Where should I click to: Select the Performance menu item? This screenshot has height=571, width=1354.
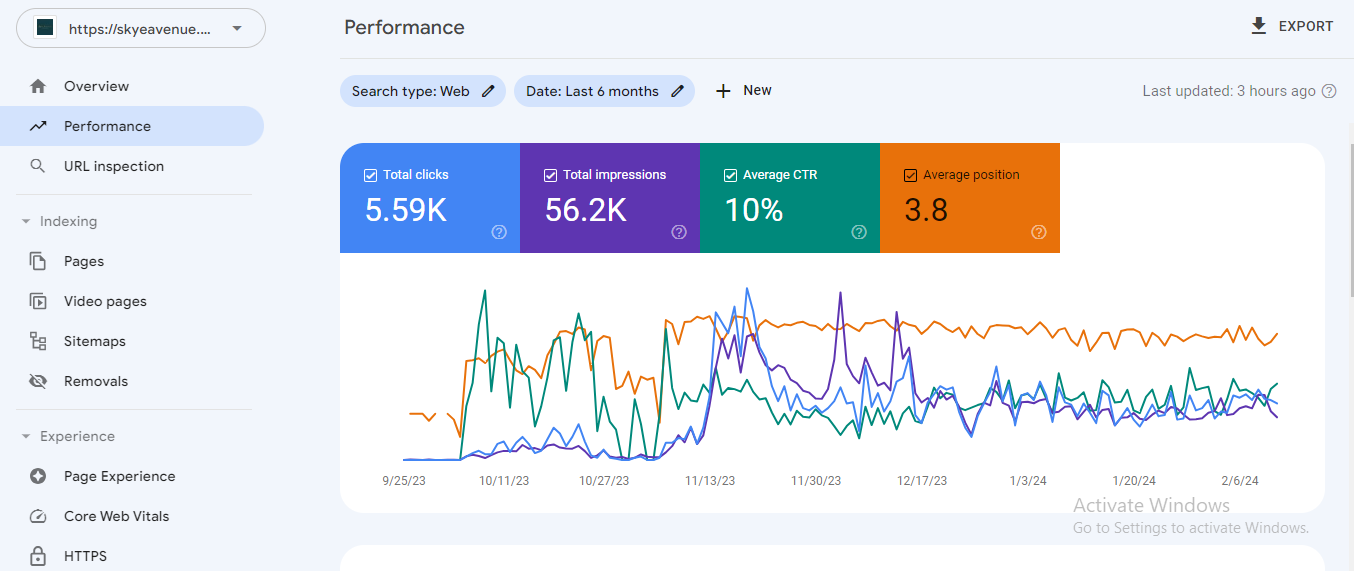(x=132, y=126)
